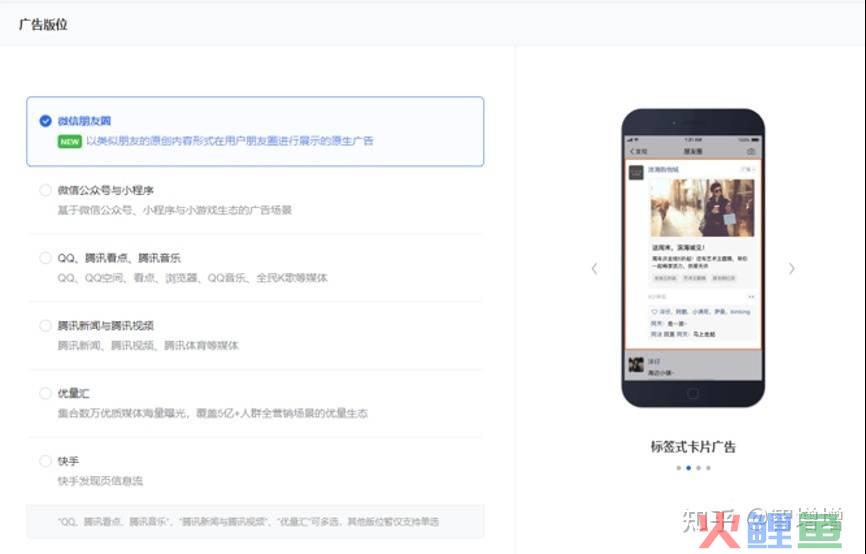The width and height of the screenshot is (866, 554).
Task: Pick the 腾讯新闻与腾讯视频 placement
Action: (x=45, y=325)
